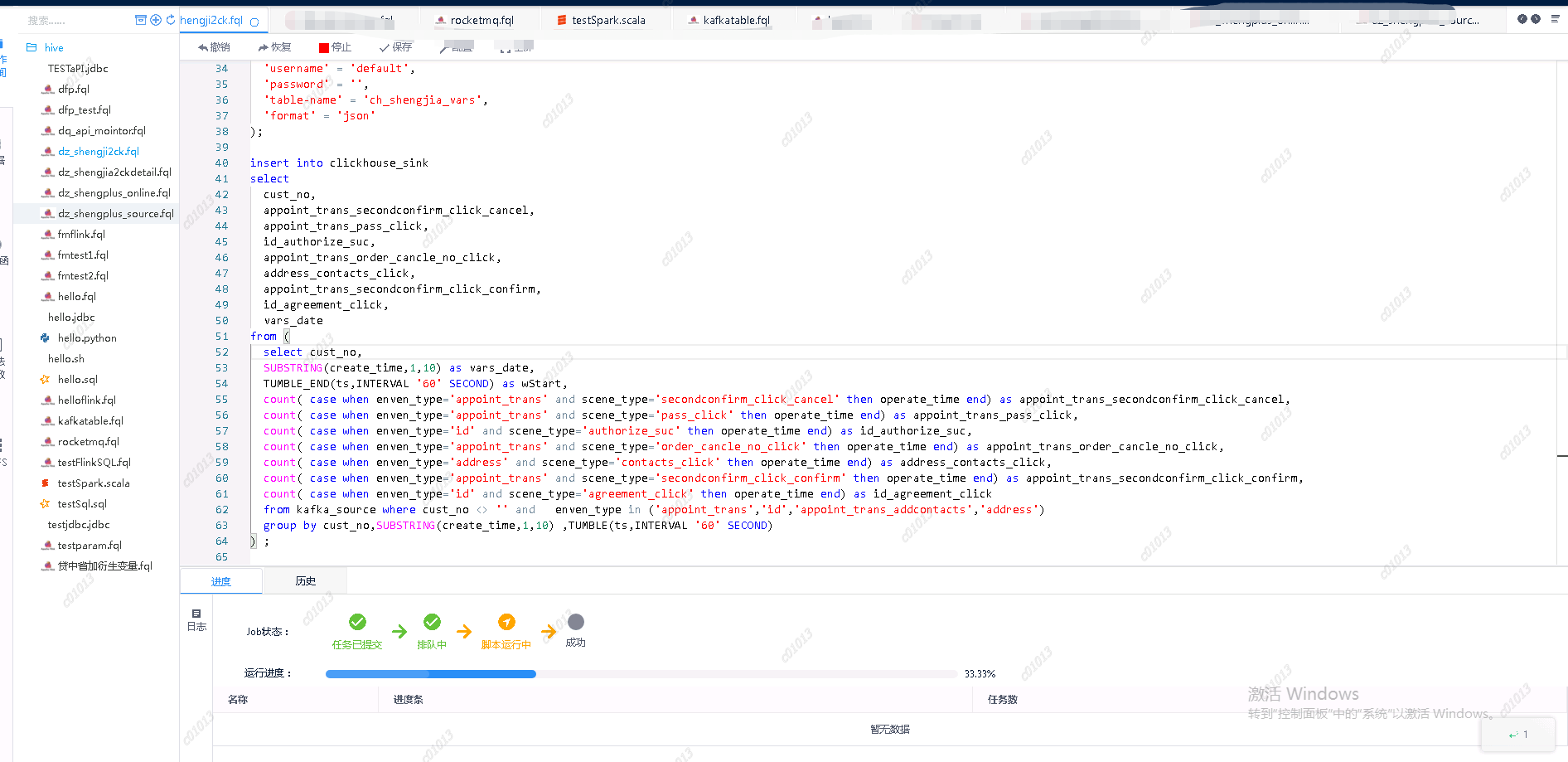Switch to the testSpark.scala tab
The width and height of the screenshot is (1568, 762).
tap(606, 19)
